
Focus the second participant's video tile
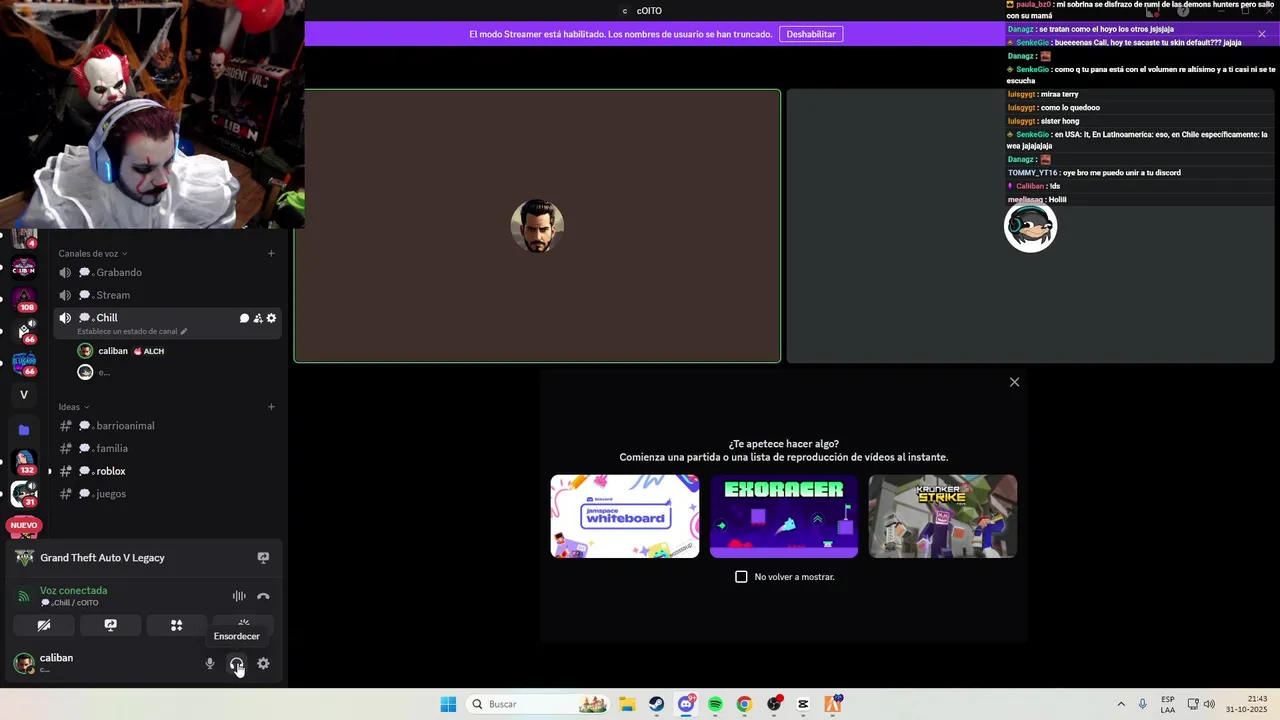pyautogui.click(x=1031, y=226)
